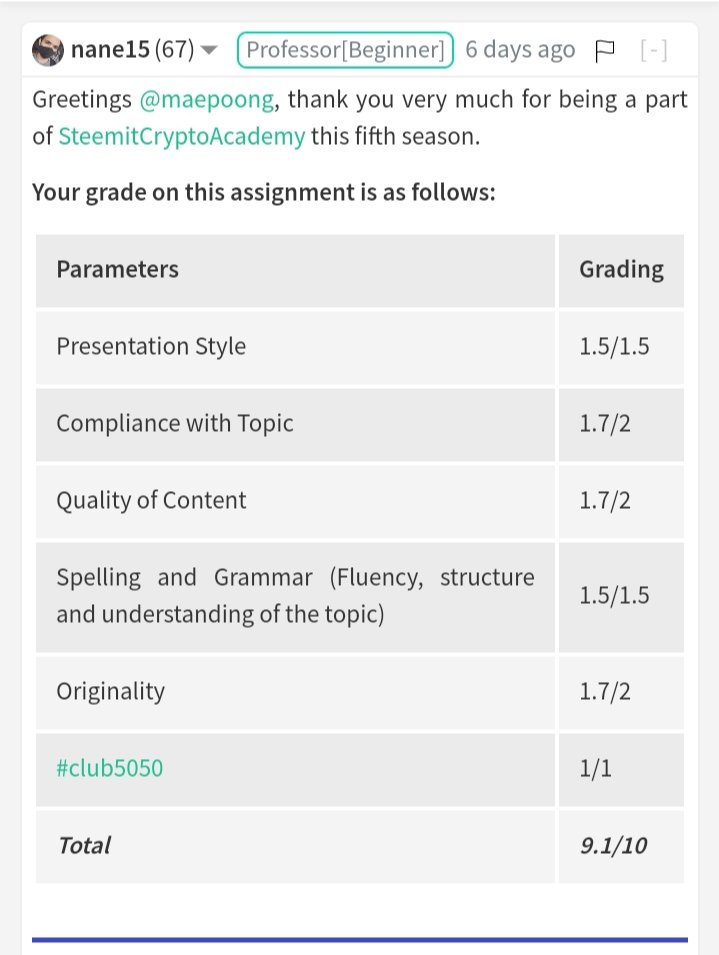Click the Originality row cell
Screen dimensions: 719x955
coord(295,692)
